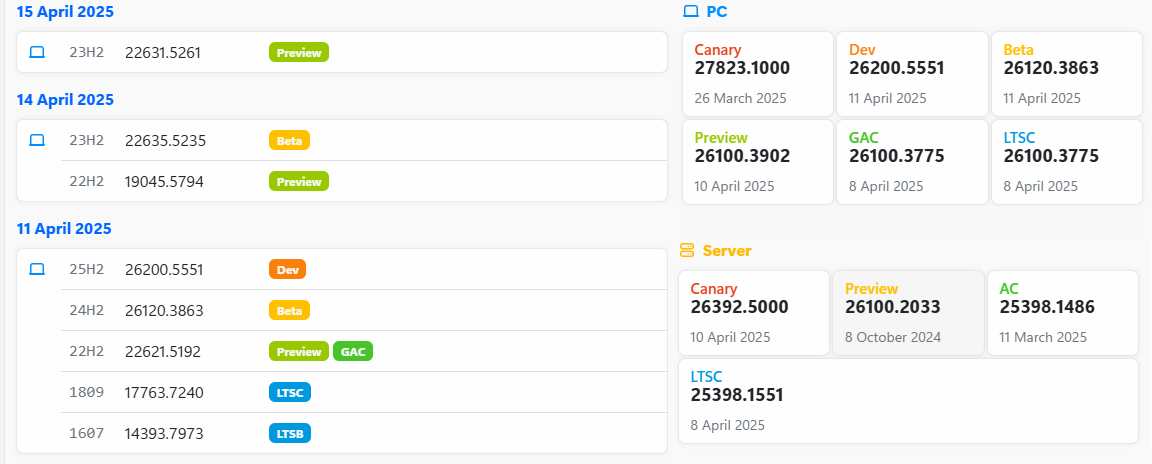
Task: Open the Server LTSC 25398.1551 card
Action: tap(909, 401)
